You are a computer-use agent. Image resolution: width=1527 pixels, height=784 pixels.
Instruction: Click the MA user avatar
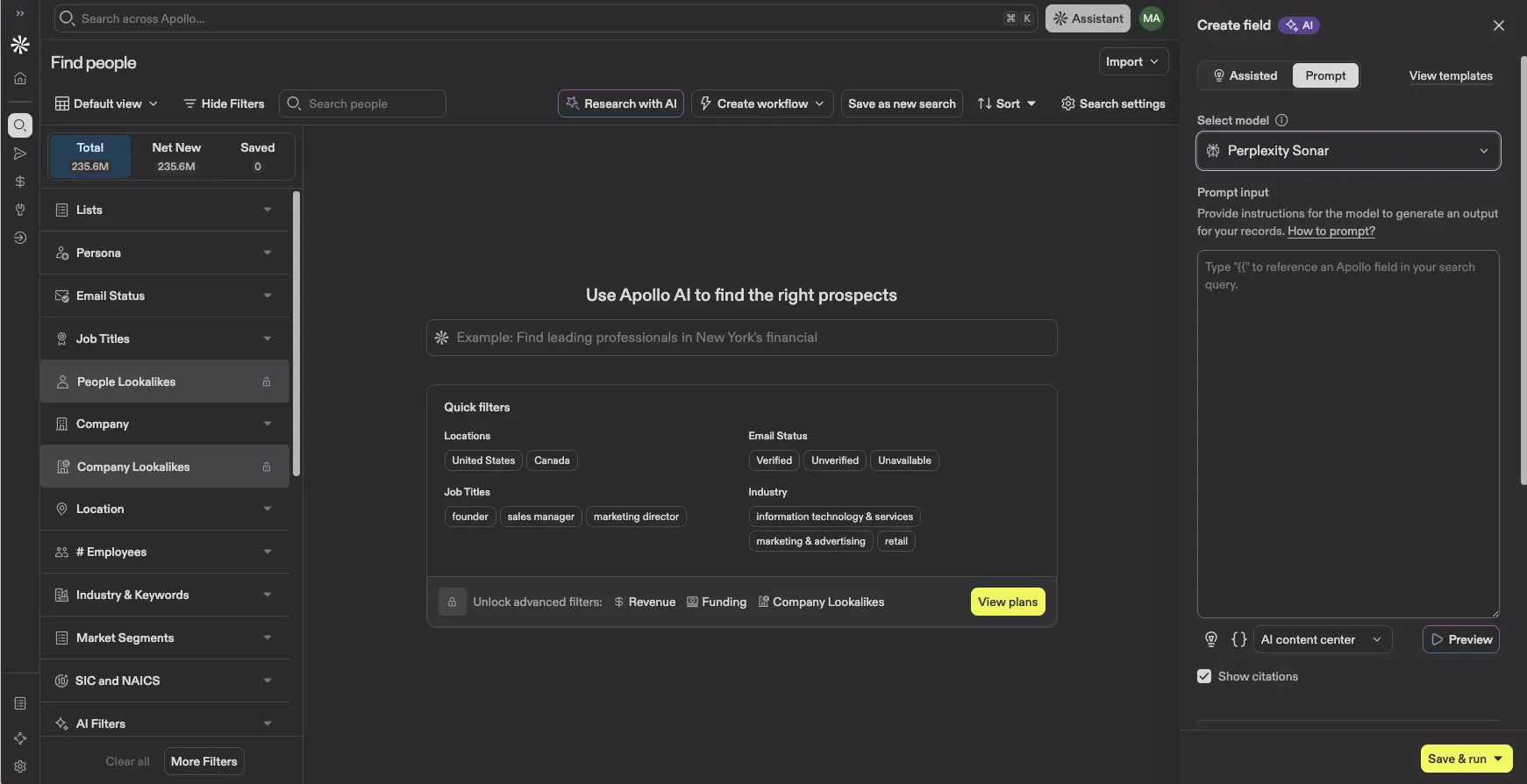(1152, 18)
